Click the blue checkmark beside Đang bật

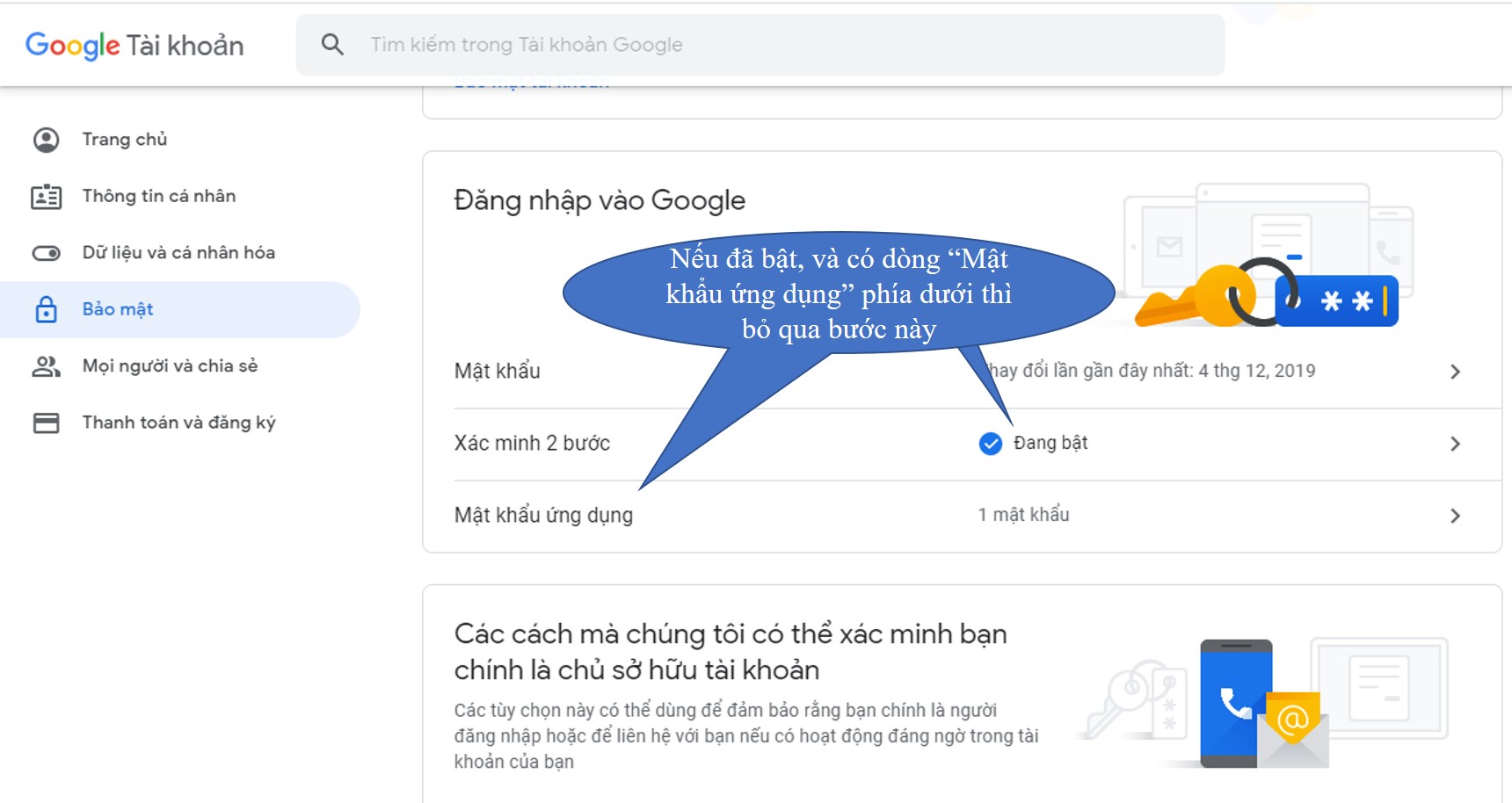click(x=990, y=444)
